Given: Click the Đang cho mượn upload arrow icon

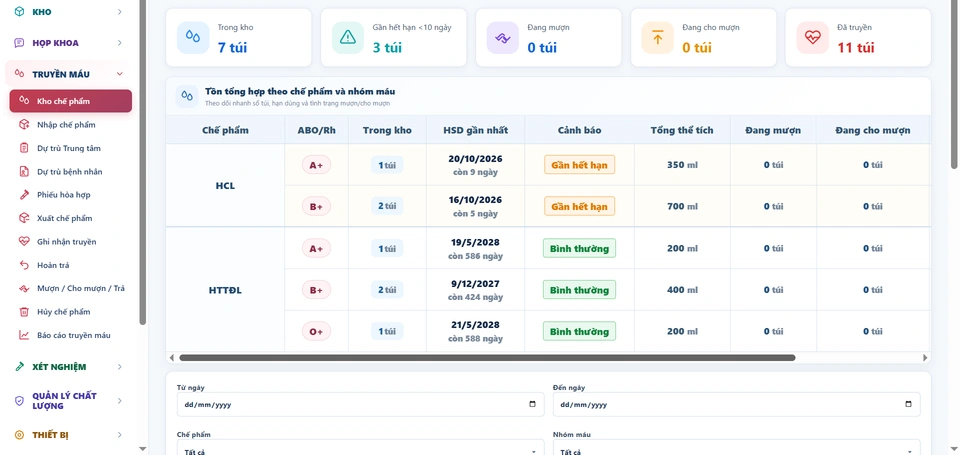Looking at the screenshot, I should [658, 38].
